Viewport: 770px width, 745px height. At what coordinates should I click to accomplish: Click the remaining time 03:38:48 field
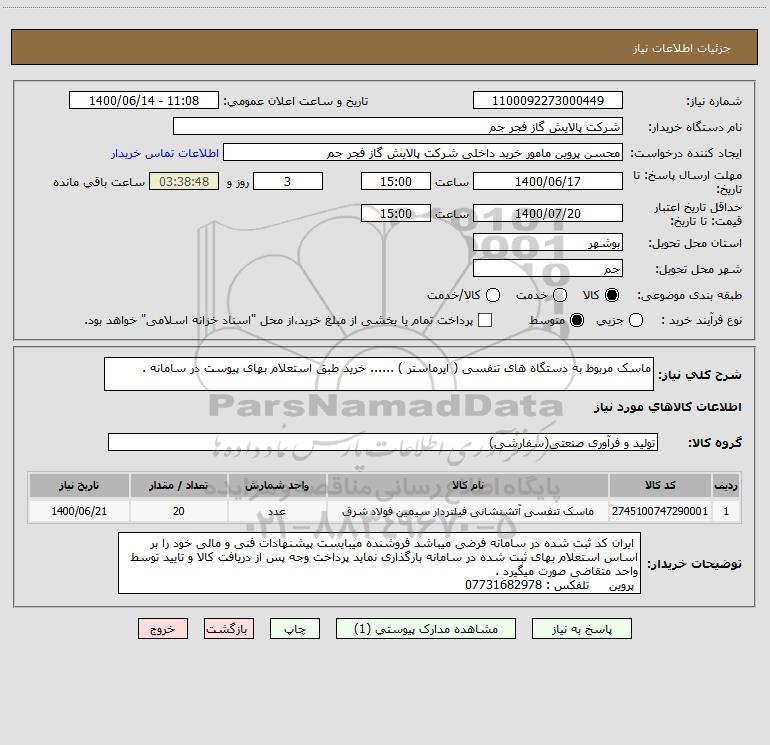click(184, 181)
